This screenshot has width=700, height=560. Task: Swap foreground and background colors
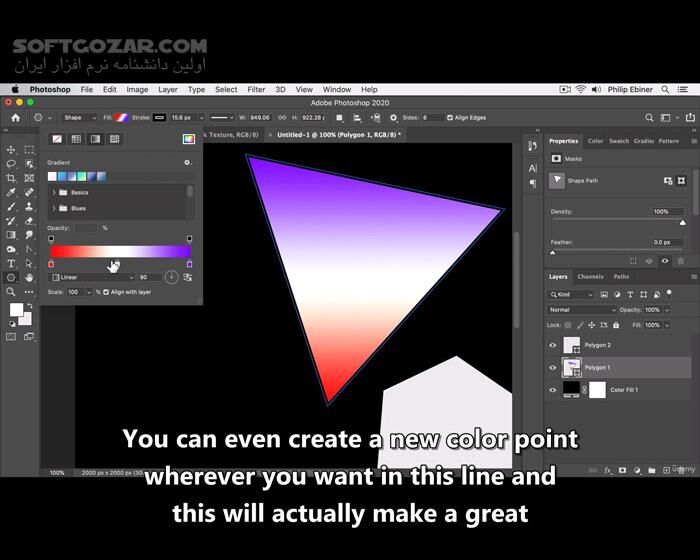(30, 305)
